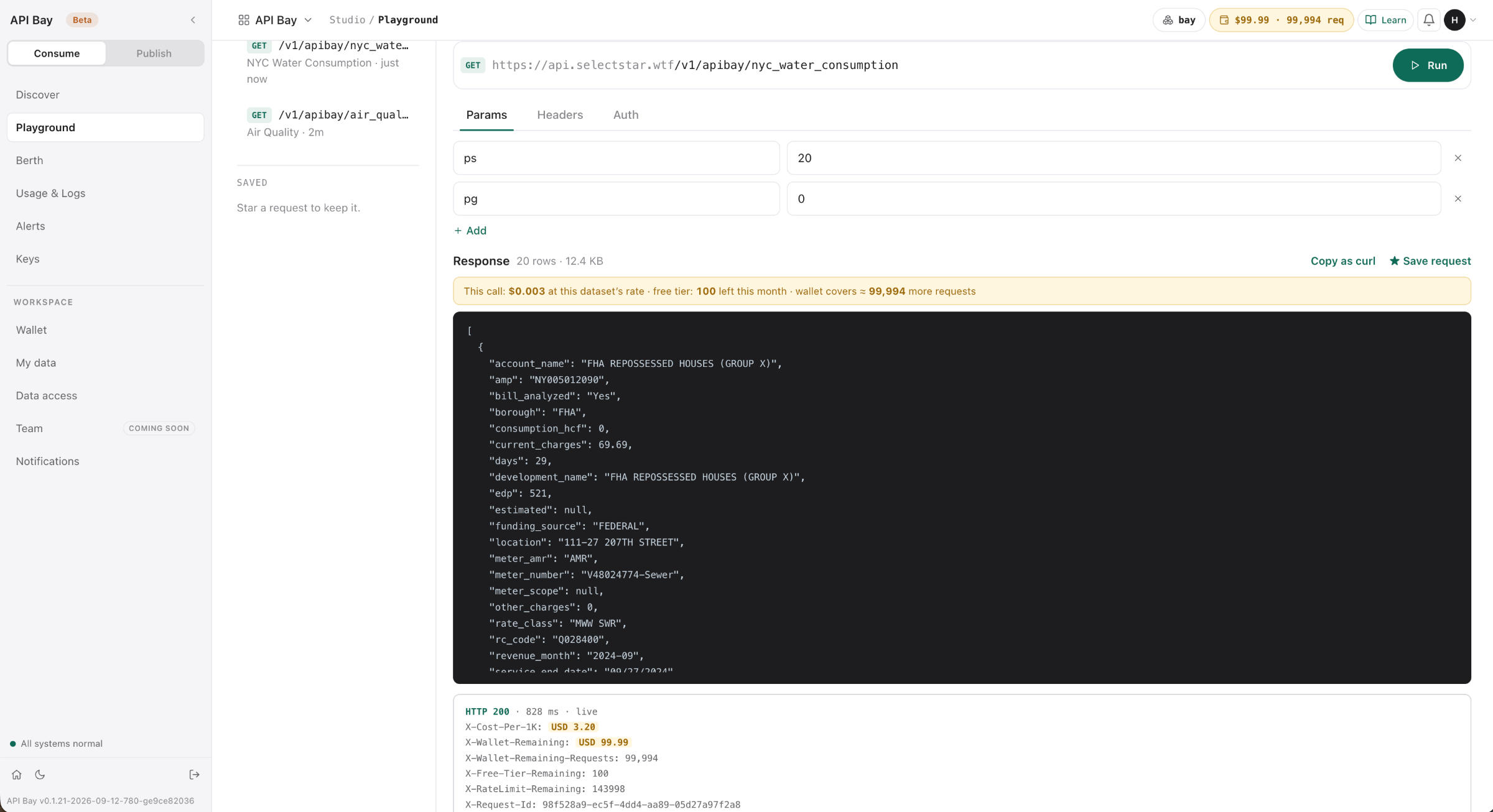Add a new parameter

pyautogui.click(x=470, y=231)
